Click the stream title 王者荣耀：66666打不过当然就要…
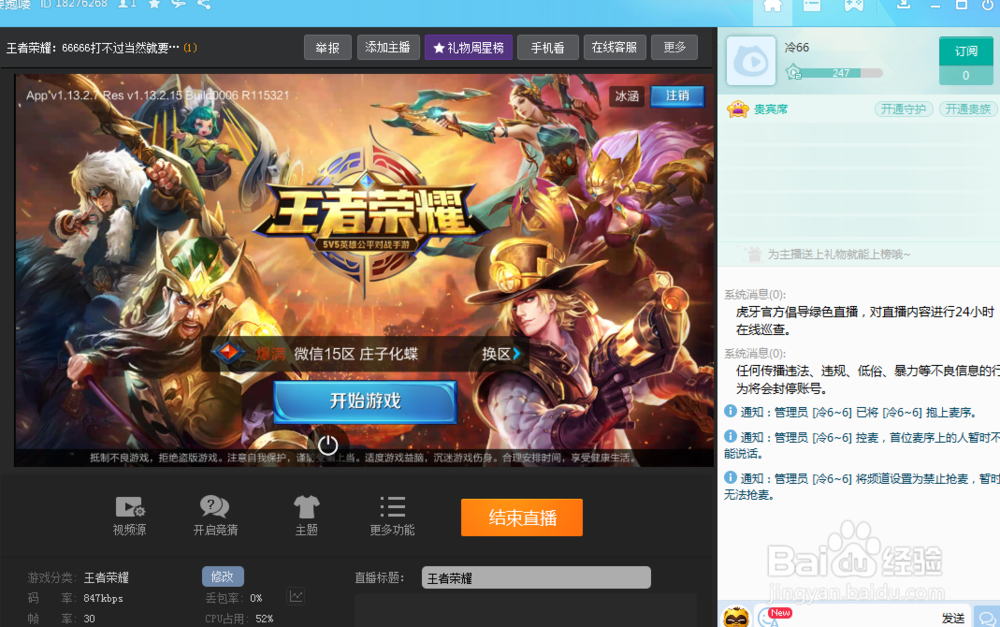The width and height of the screenshot is (1000, 627). (x=92, y=48)
